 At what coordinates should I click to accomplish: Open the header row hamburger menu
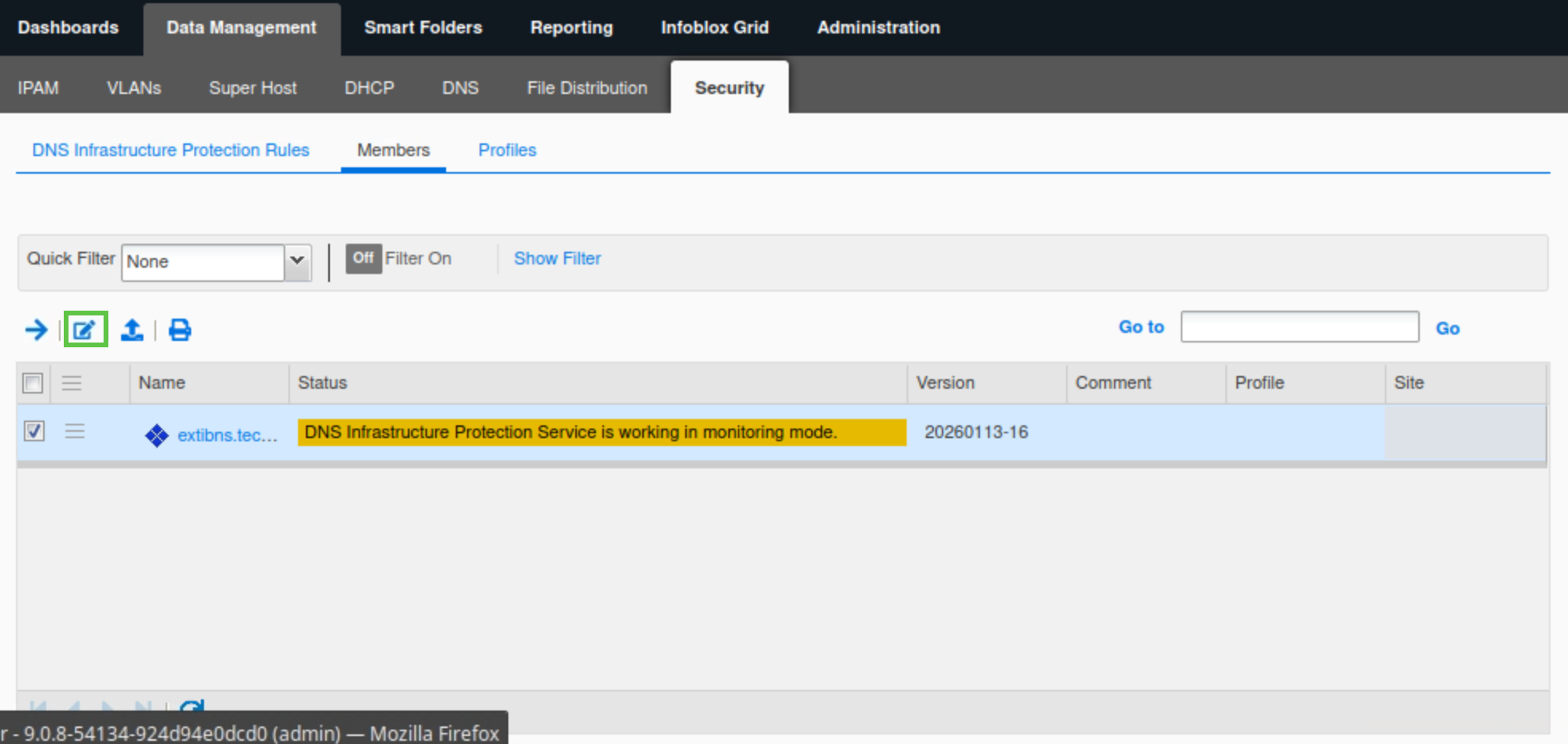(x=72, y=383)
